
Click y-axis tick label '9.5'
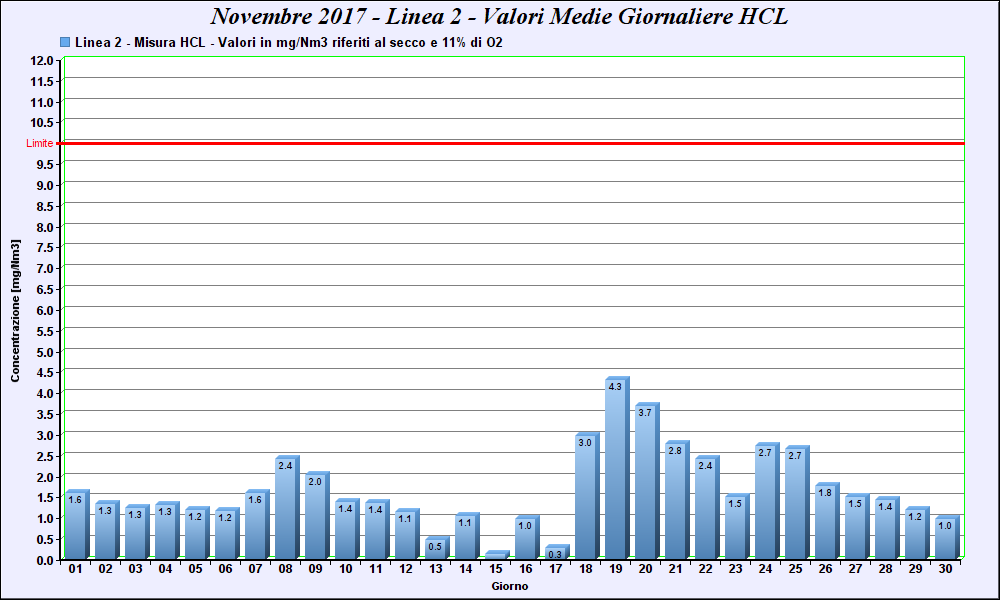(44, 165)
